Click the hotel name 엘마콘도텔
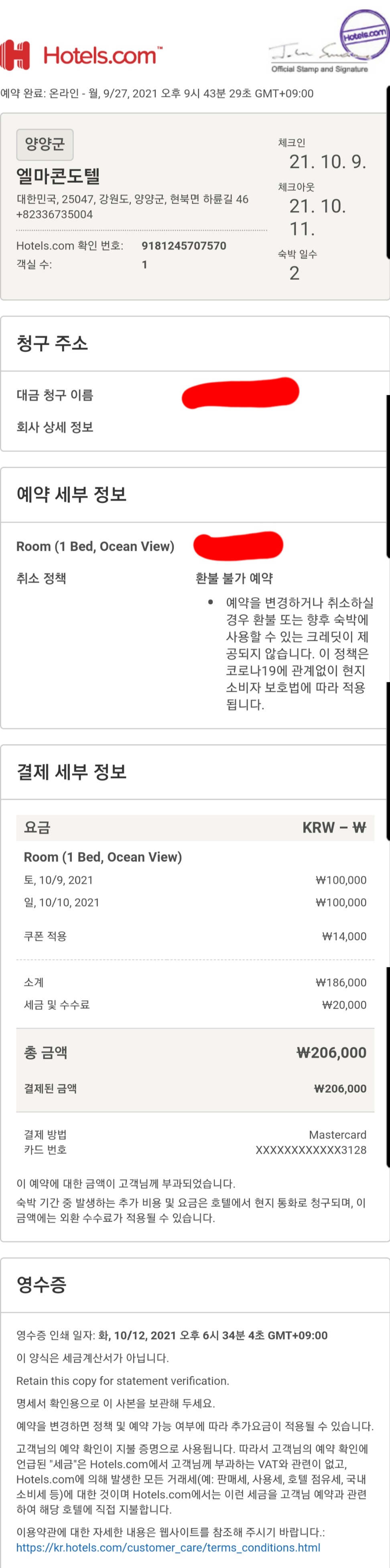390x1568 pixels. 58,176
